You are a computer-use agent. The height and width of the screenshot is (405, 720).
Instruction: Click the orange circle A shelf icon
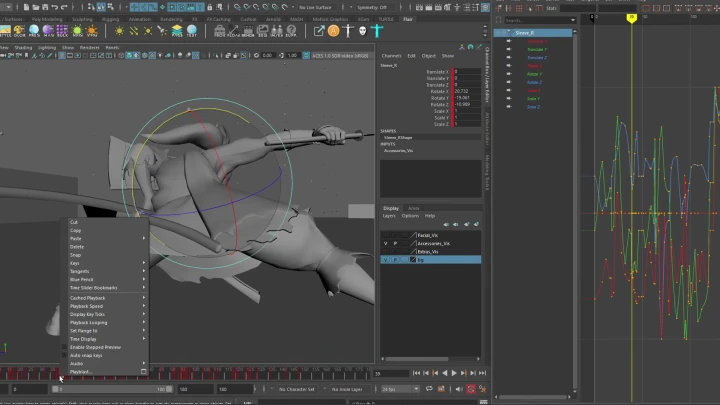pos(334,31)
